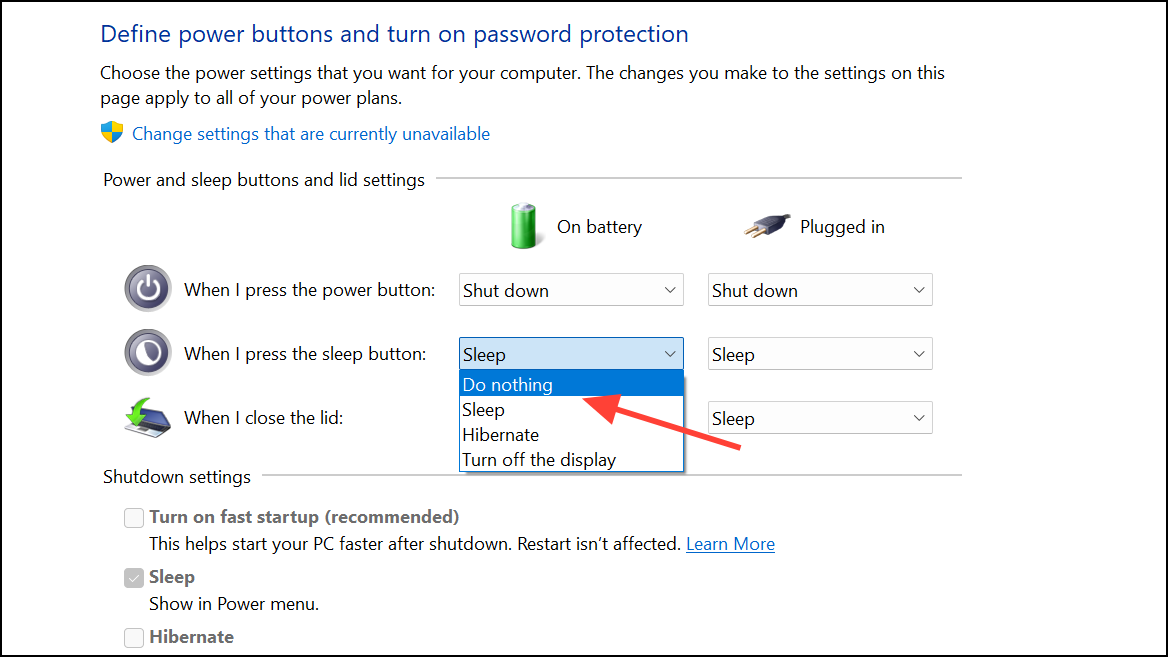Select Sleep option in open list

(571, 410)
